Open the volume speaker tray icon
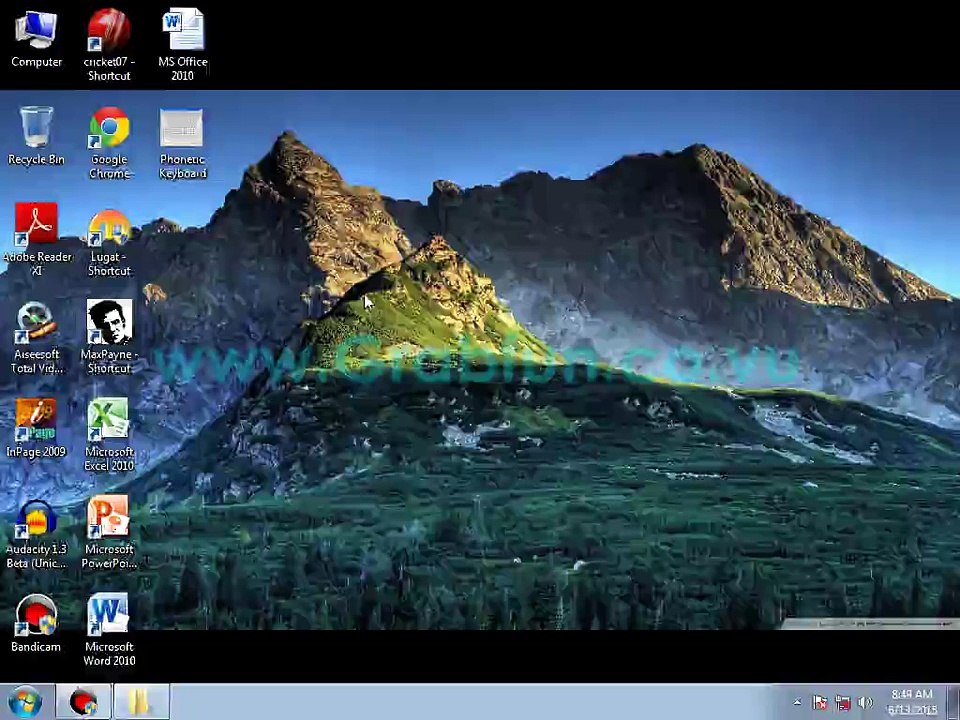This screenshot has width=960, height=720. point(865,702)
